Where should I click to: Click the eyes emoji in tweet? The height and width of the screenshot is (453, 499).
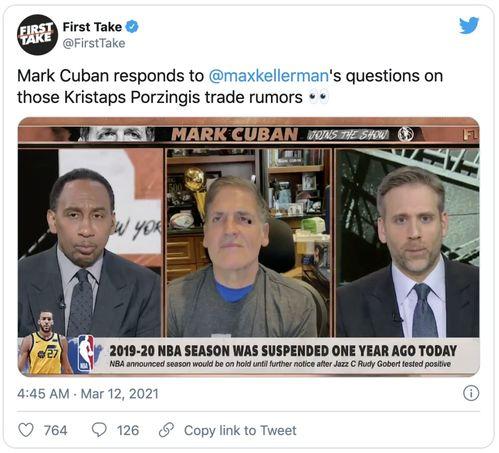[318, 97]
